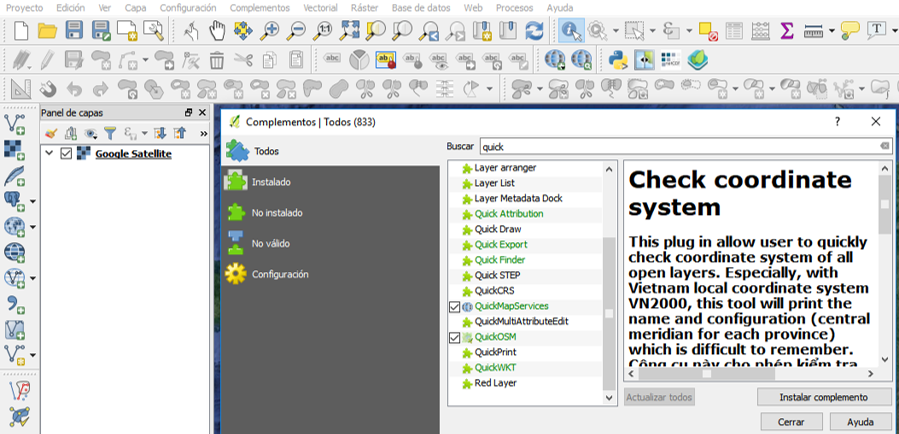Click the purple Sigma statistics icon
The width and height of the screenshot is (899, 434).
coord(787,30)
